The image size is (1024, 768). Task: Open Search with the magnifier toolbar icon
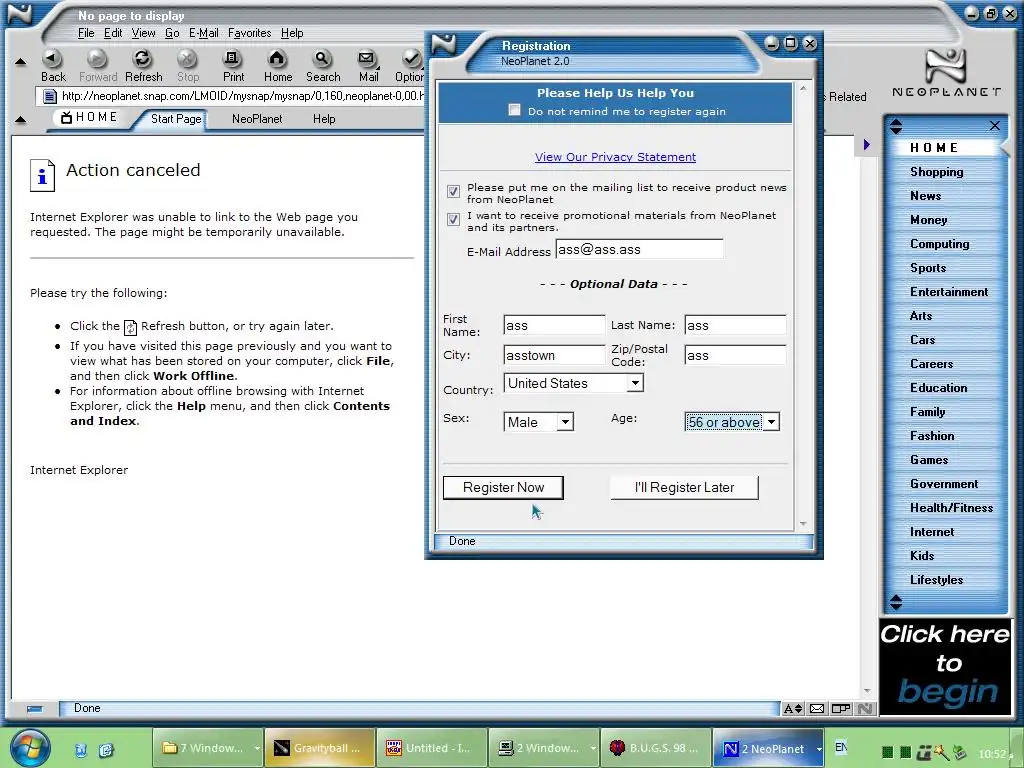tap(323, 60)
